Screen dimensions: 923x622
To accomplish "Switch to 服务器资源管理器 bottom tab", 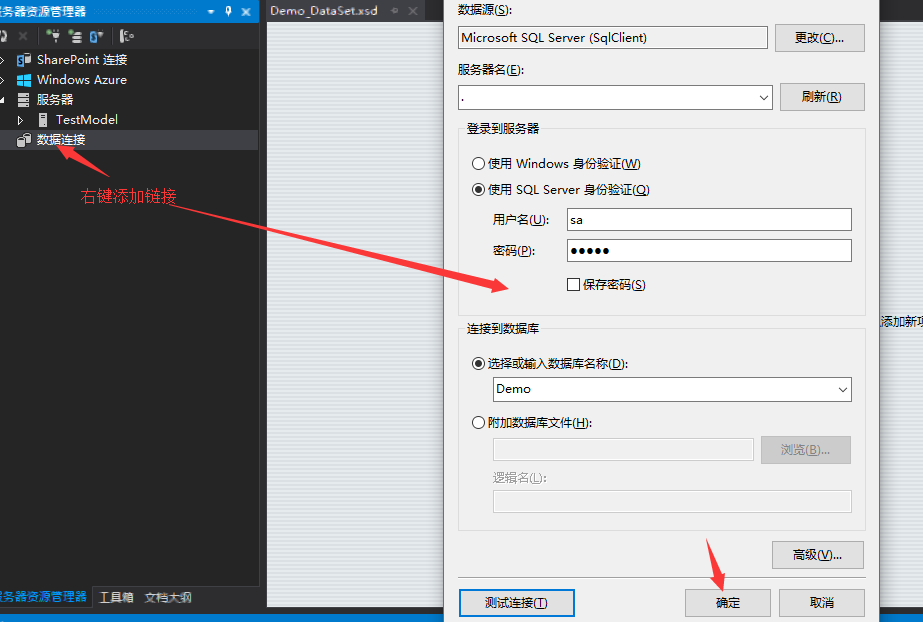I will tap(43, 597).
